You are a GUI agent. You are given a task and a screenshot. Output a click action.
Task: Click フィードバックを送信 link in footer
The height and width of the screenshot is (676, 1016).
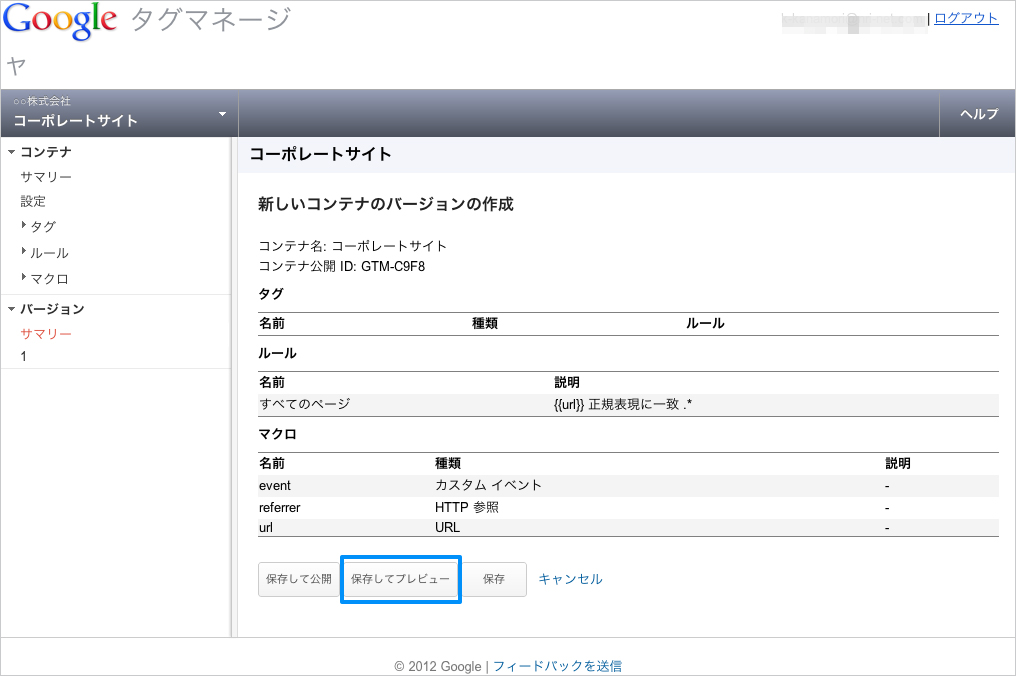pos(557,666)
